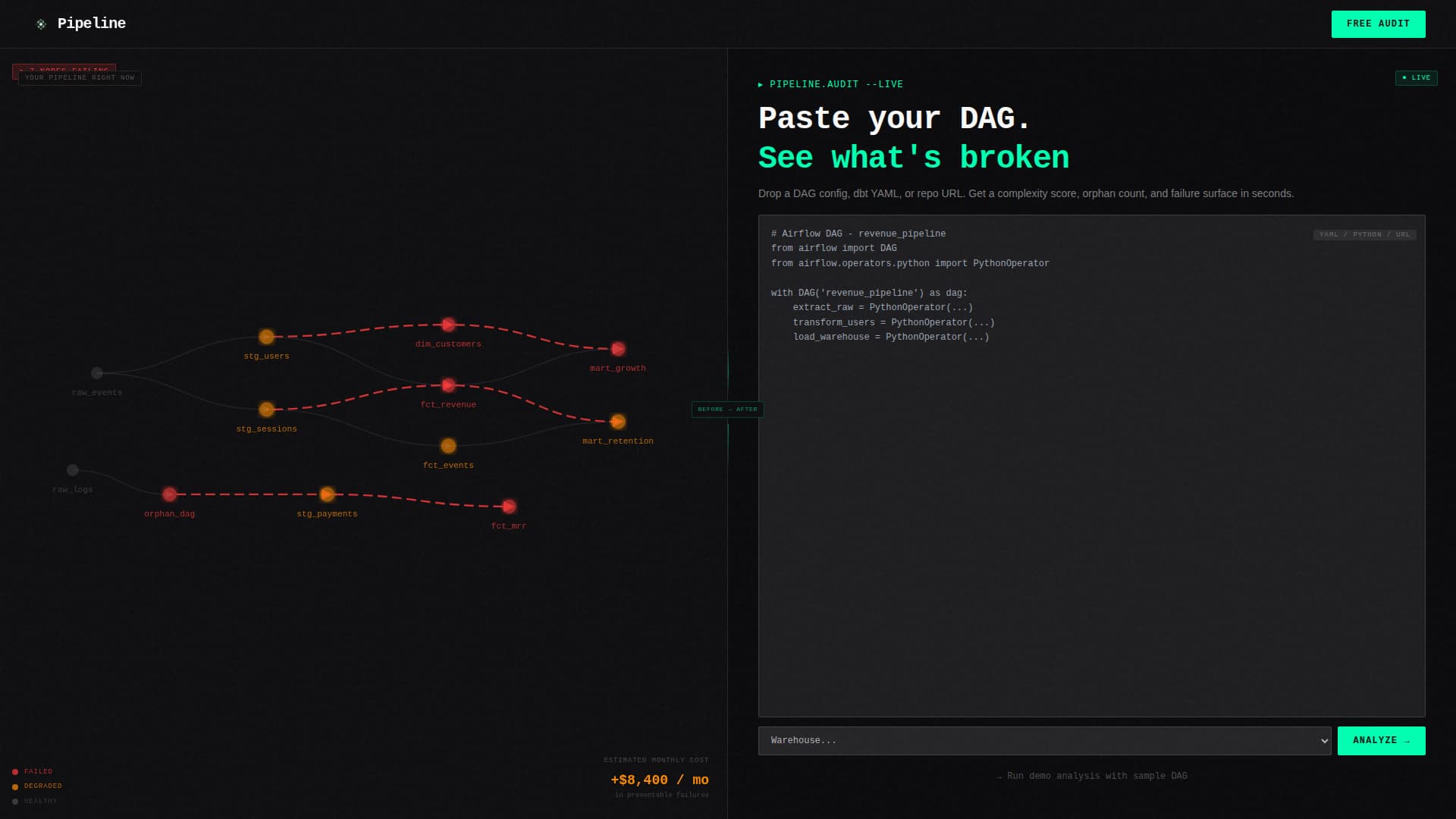The image size is (1456, 819).
Task: Select the raw_events node
Action: pyautogui.click(x=97, y=373)
